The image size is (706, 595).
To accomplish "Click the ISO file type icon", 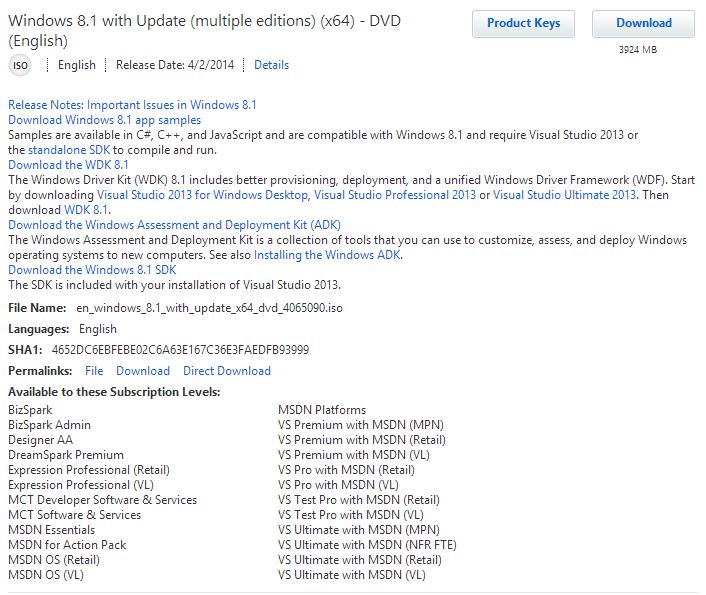I will [x=20, y=65].
